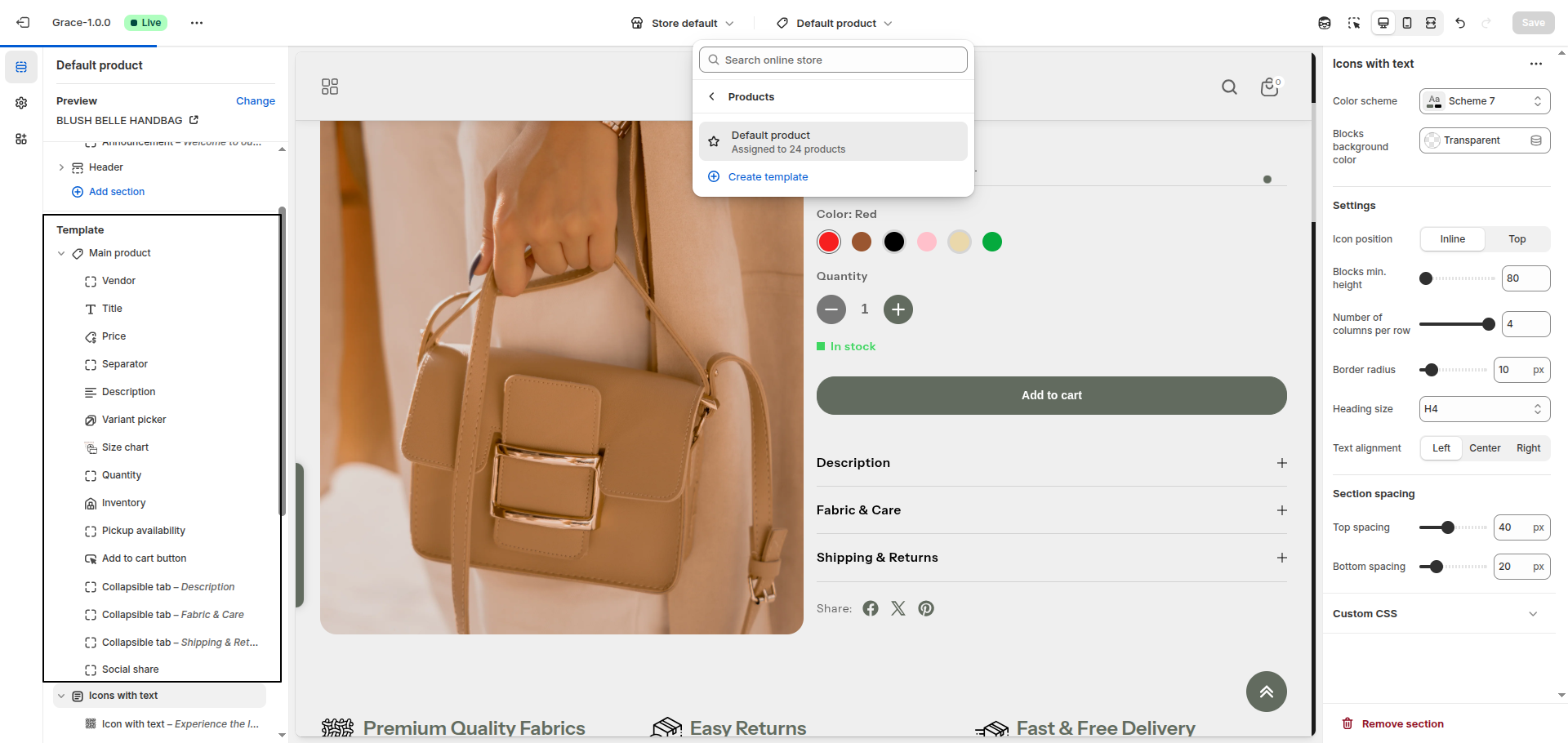Click the Blocks min. height value field
The height and width of the screenshot is (743, 1568).
click(x=1526, y=278)
